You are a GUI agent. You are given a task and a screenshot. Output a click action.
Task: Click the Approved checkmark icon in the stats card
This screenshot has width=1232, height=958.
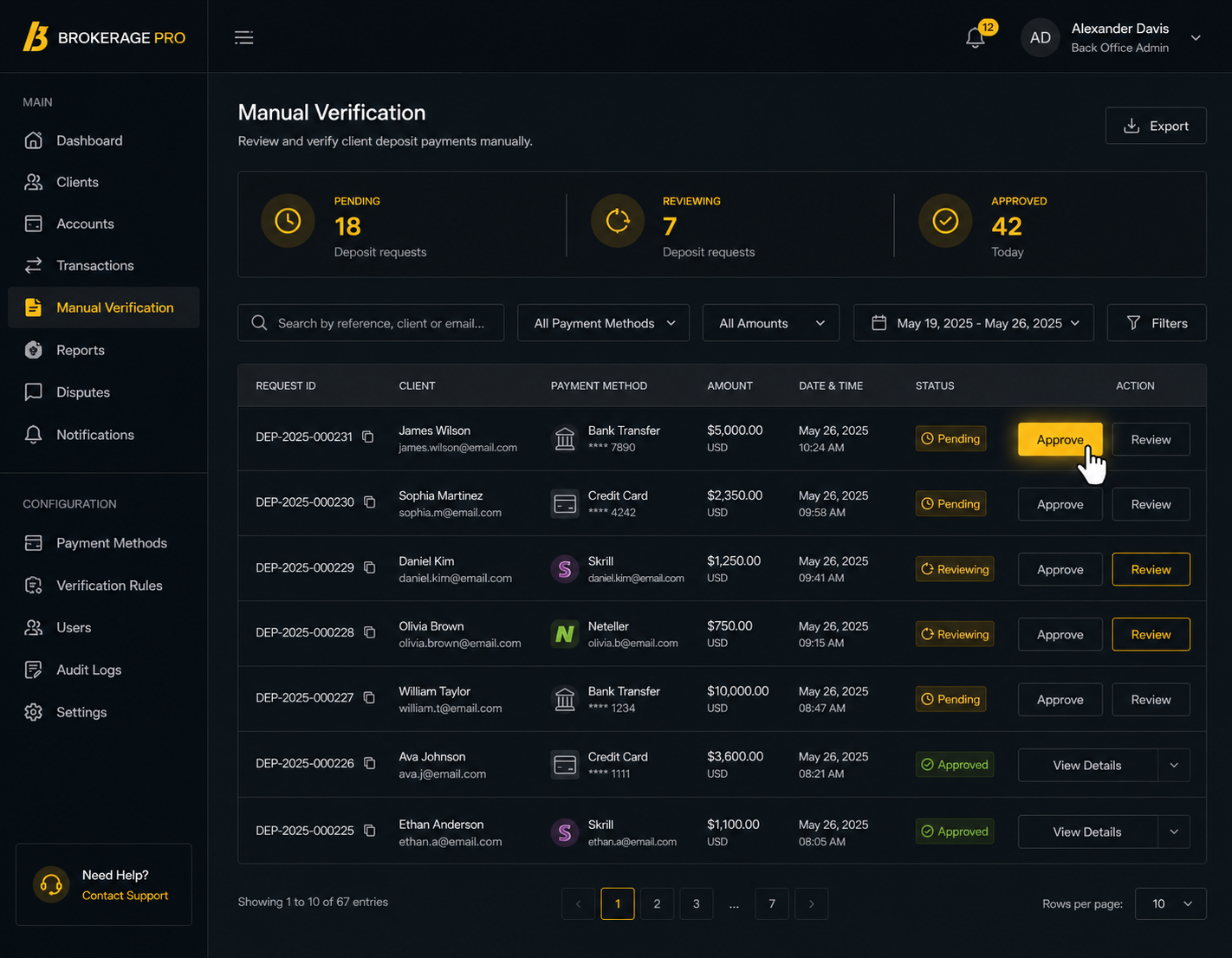click(x=945, y=221)
